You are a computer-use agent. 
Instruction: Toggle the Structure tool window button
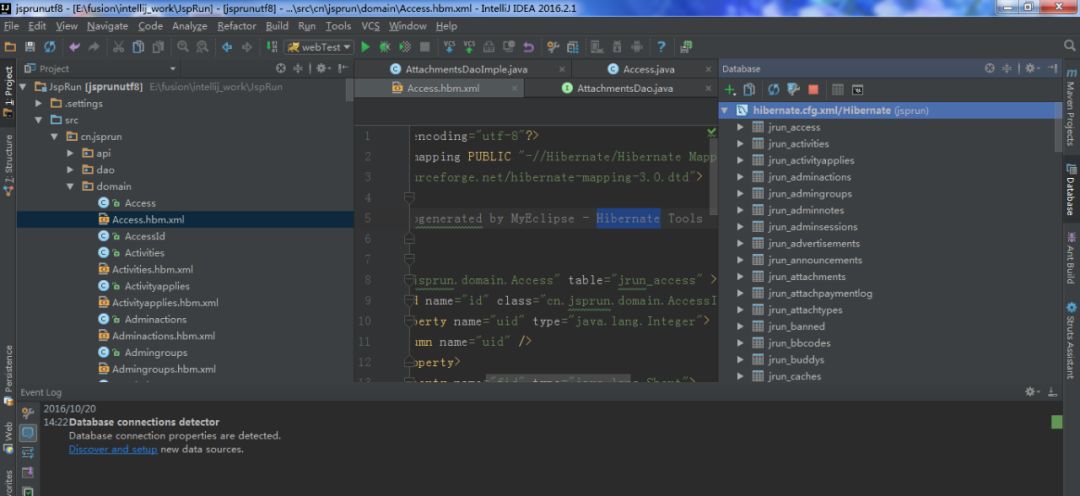(x=8, y=164)
